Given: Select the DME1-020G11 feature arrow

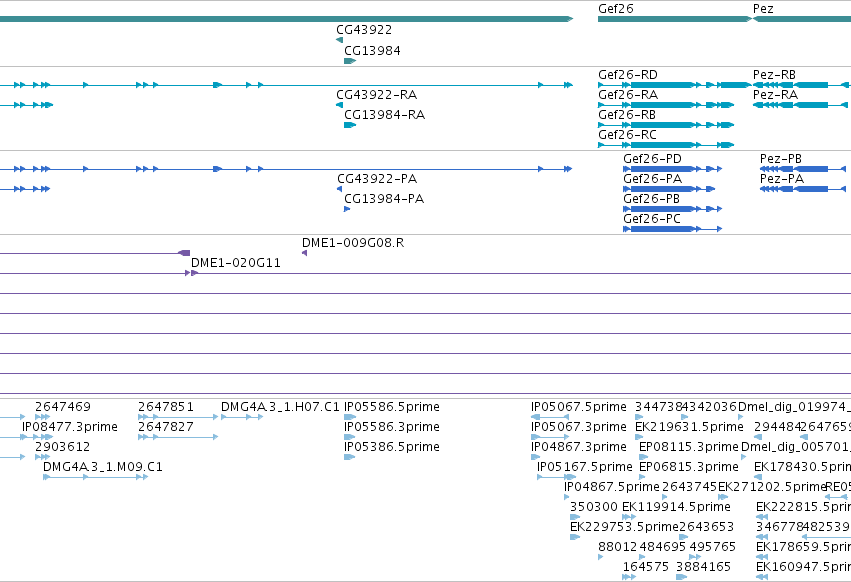Looking at the screenshot, I should tap(192, 273).
